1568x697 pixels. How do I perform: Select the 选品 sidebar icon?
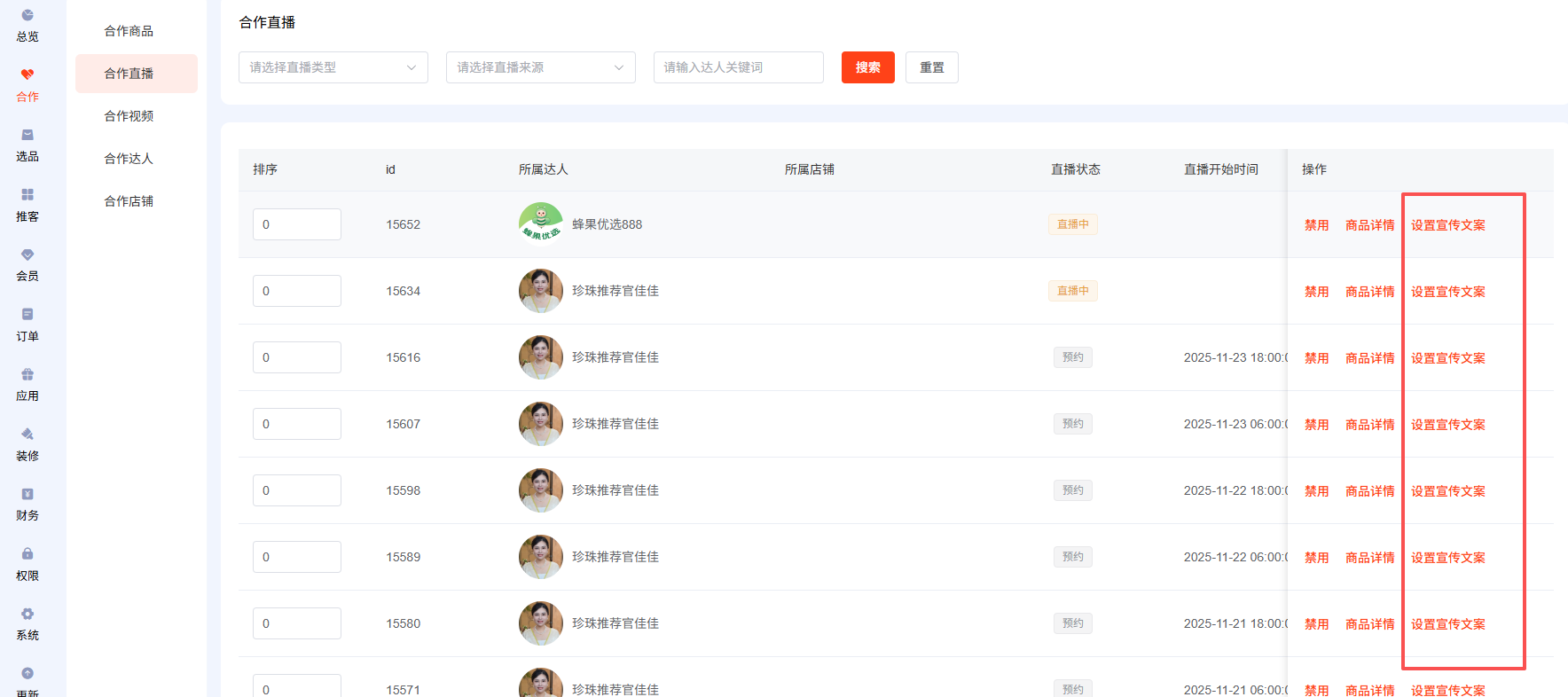point(27,136)
